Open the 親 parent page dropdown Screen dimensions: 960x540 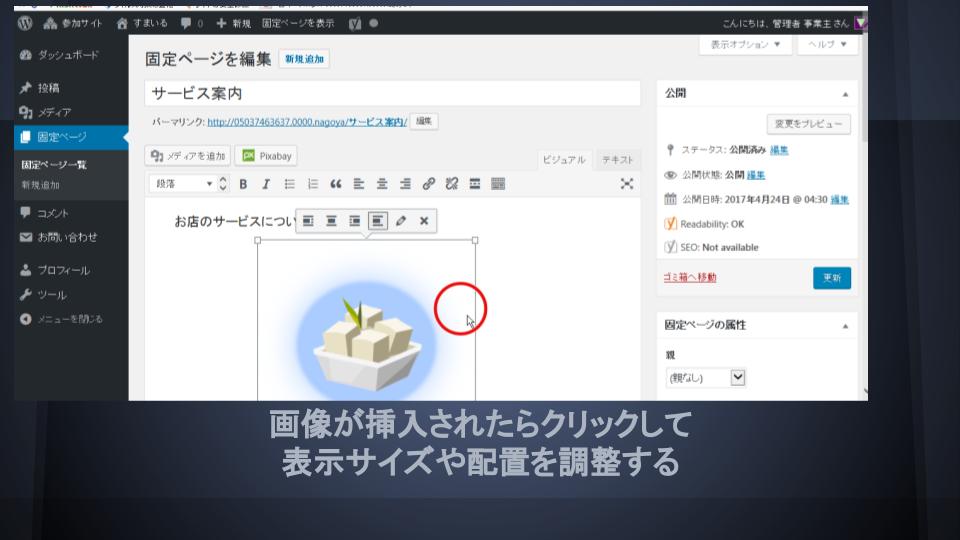coord(706,378)
